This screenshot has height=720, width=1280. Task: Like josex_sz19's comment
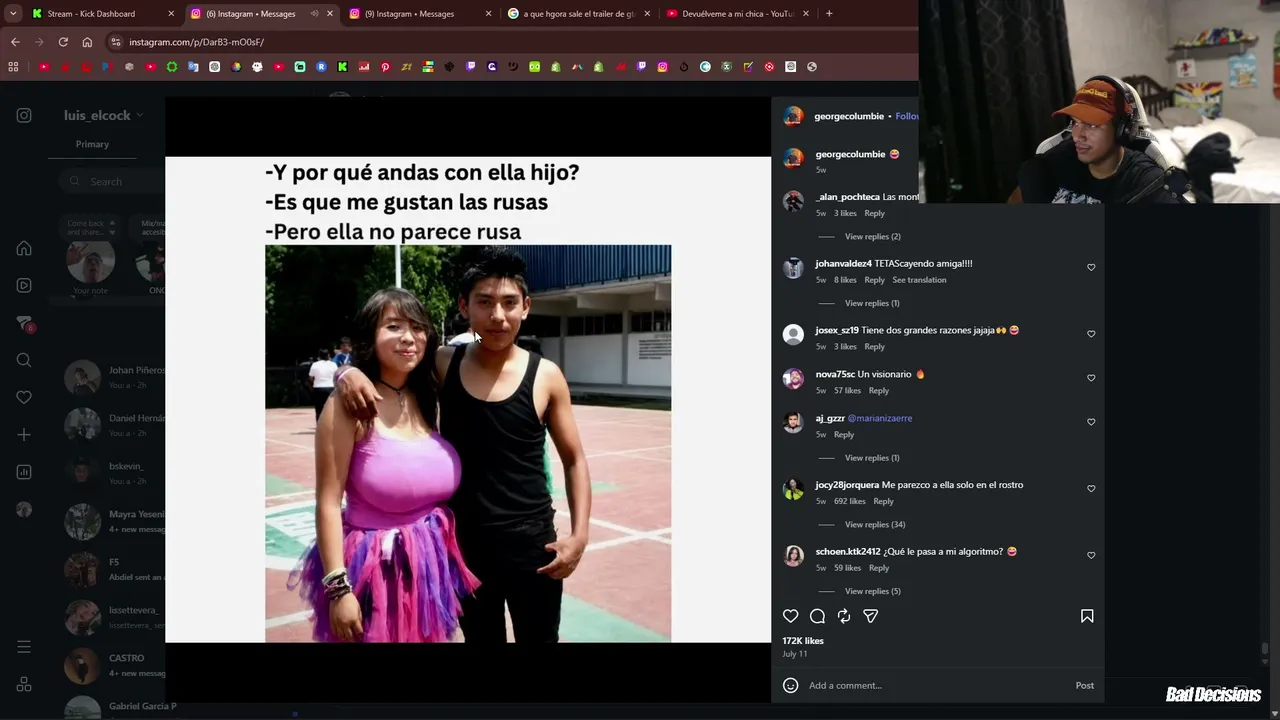click(1091, 334)
